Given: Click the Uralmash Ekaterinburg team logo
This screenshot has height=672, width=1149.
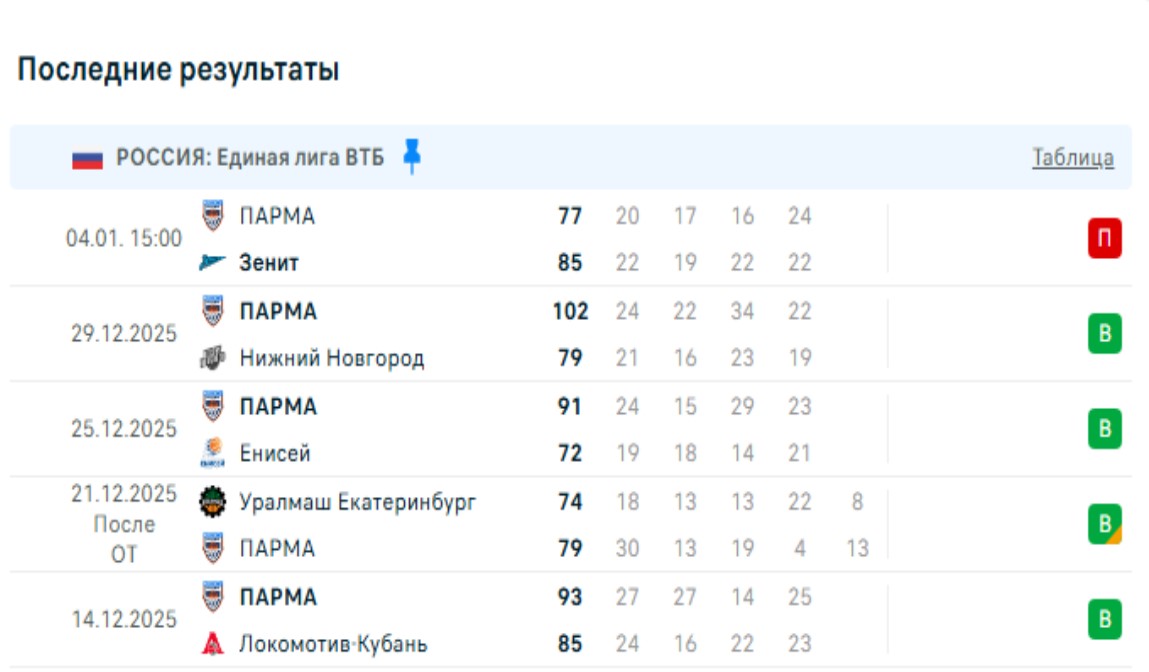Looking at the screenshot, I should (x=212, y=502).
